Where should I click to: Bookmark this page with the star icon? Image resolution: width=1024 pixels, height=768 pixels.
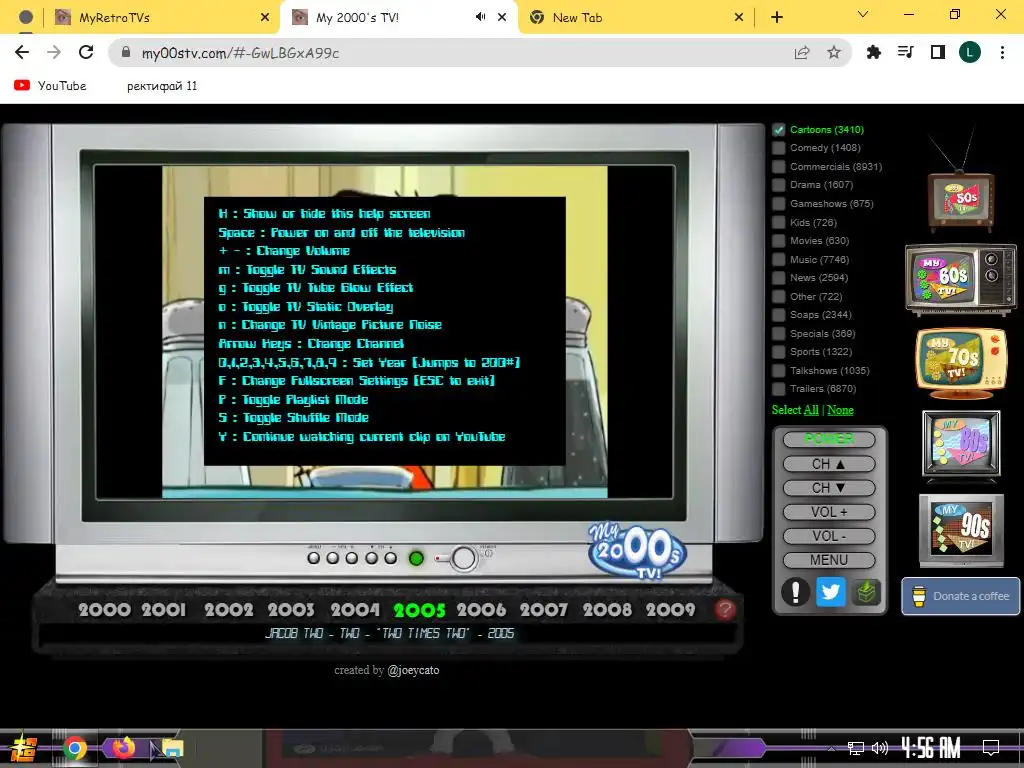point(834,53)
